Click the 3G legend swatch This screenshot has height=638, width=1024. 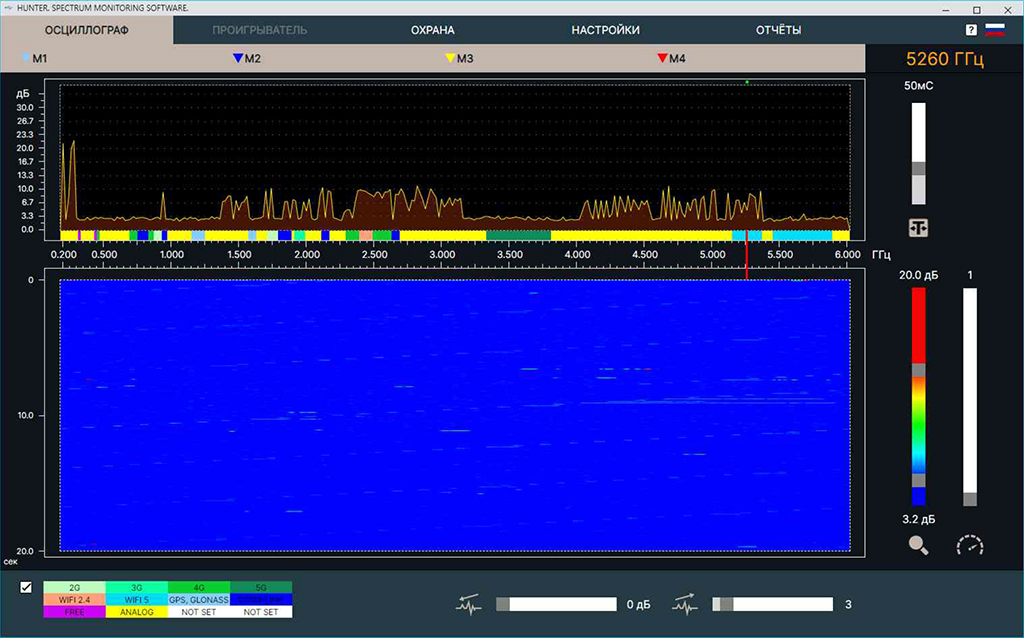point(136,588)
